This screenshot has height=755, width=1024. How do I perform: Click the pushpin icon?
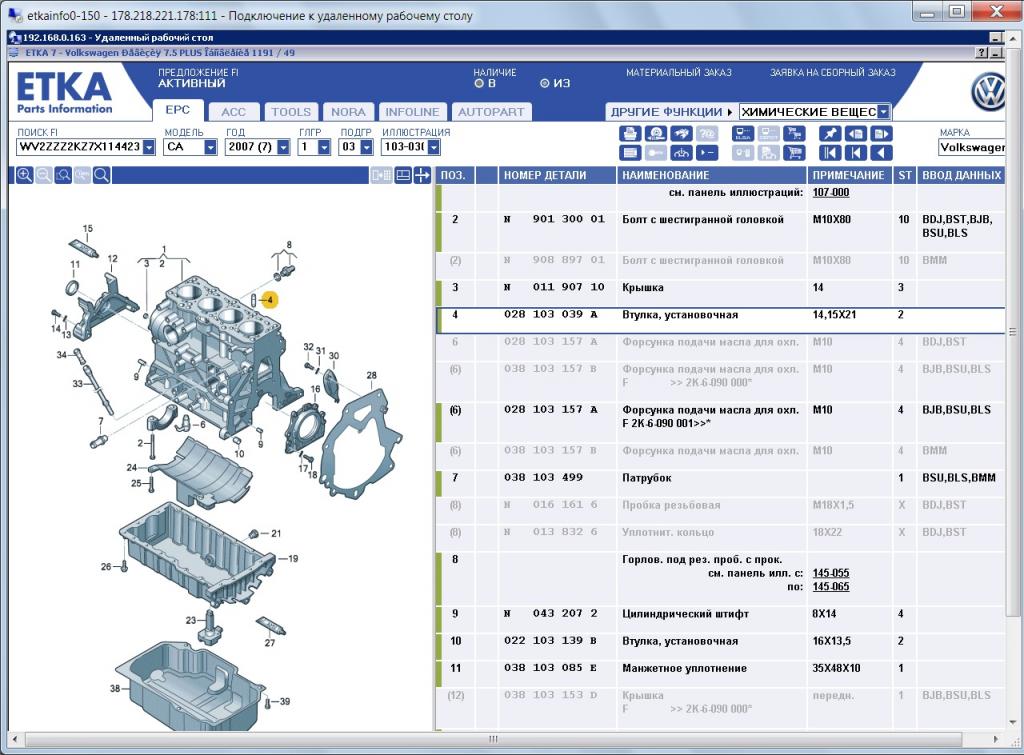(x=829, y=134)
